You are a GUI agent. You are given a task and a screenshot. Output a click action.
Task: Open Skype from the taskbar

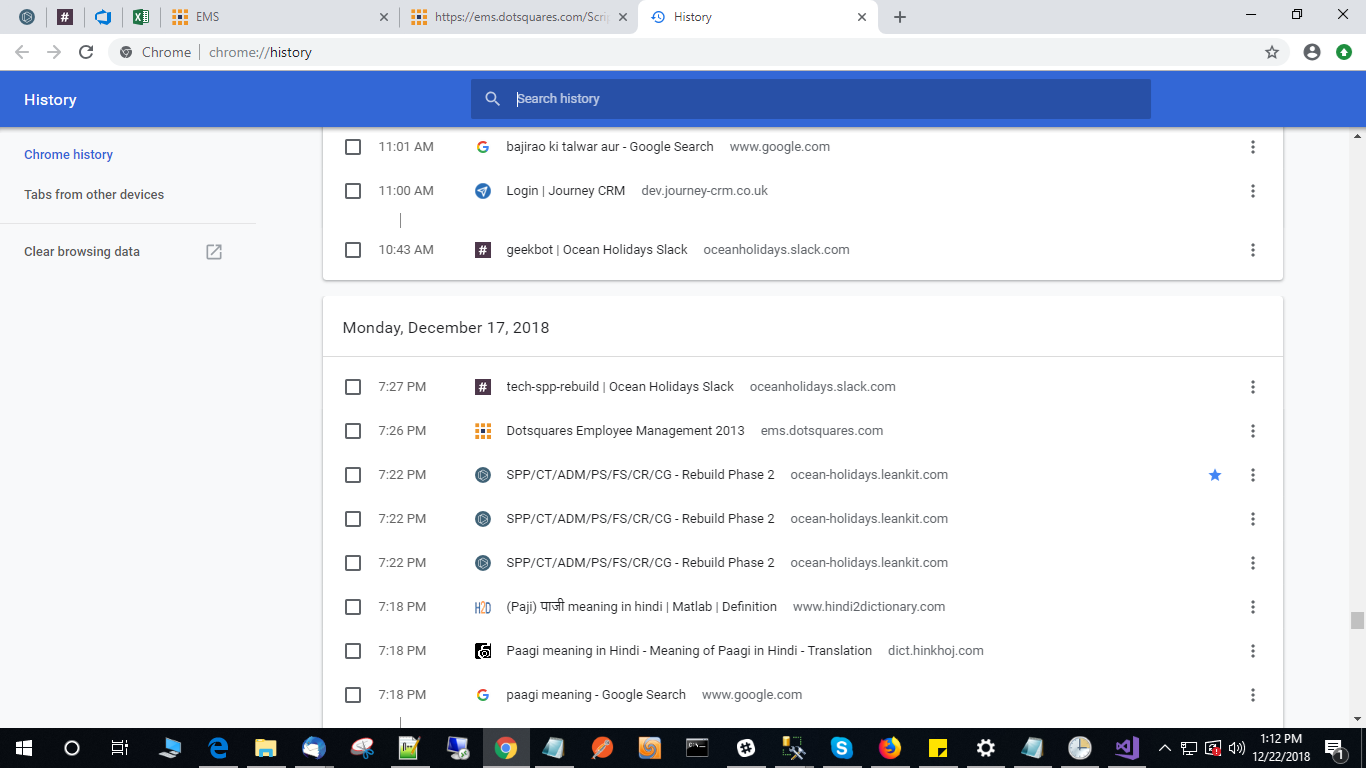841,748
